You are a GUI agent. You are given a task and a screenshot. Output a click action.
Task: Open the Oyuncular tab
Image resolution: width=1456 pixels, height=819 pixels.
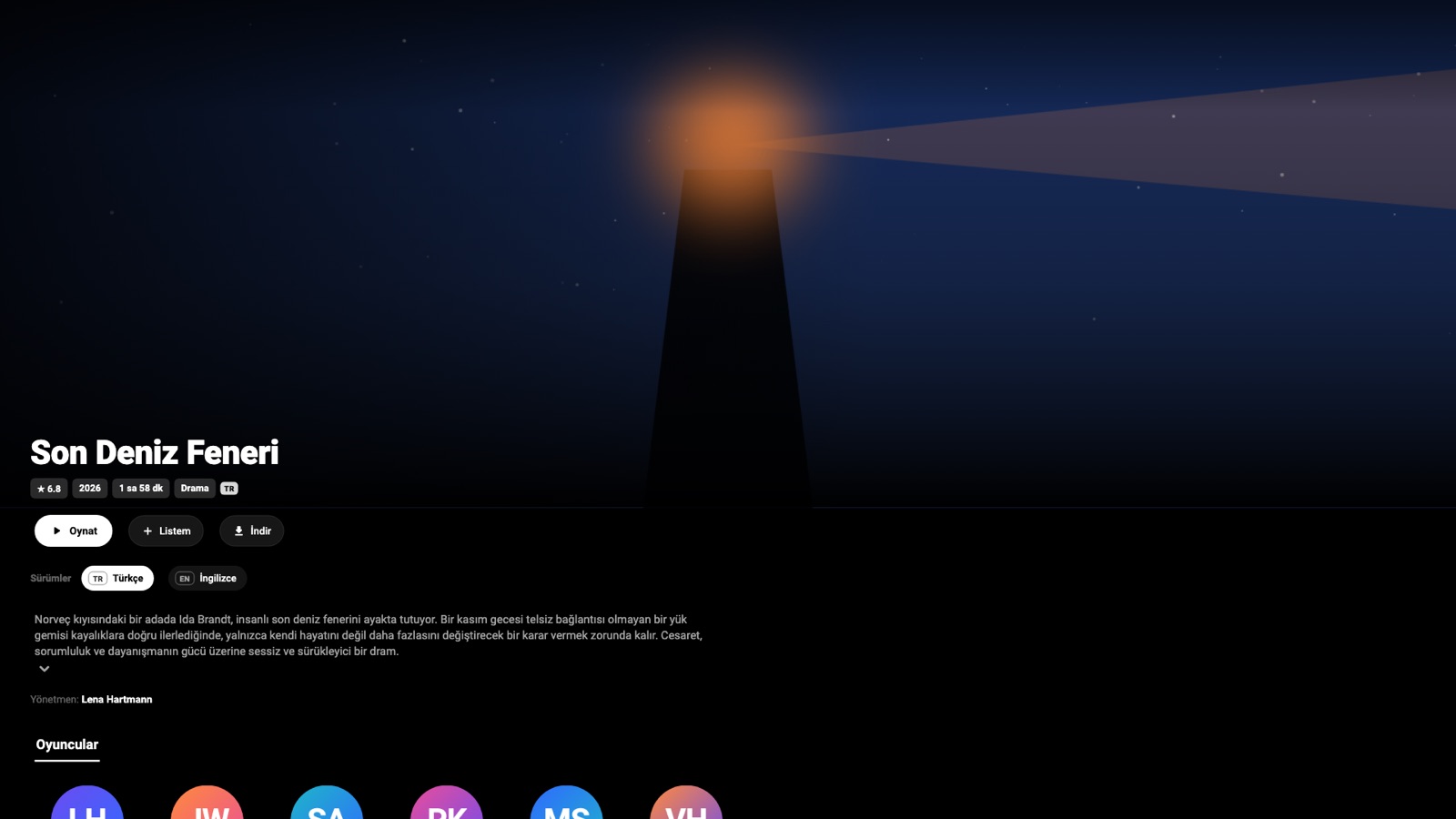[67, 745]
